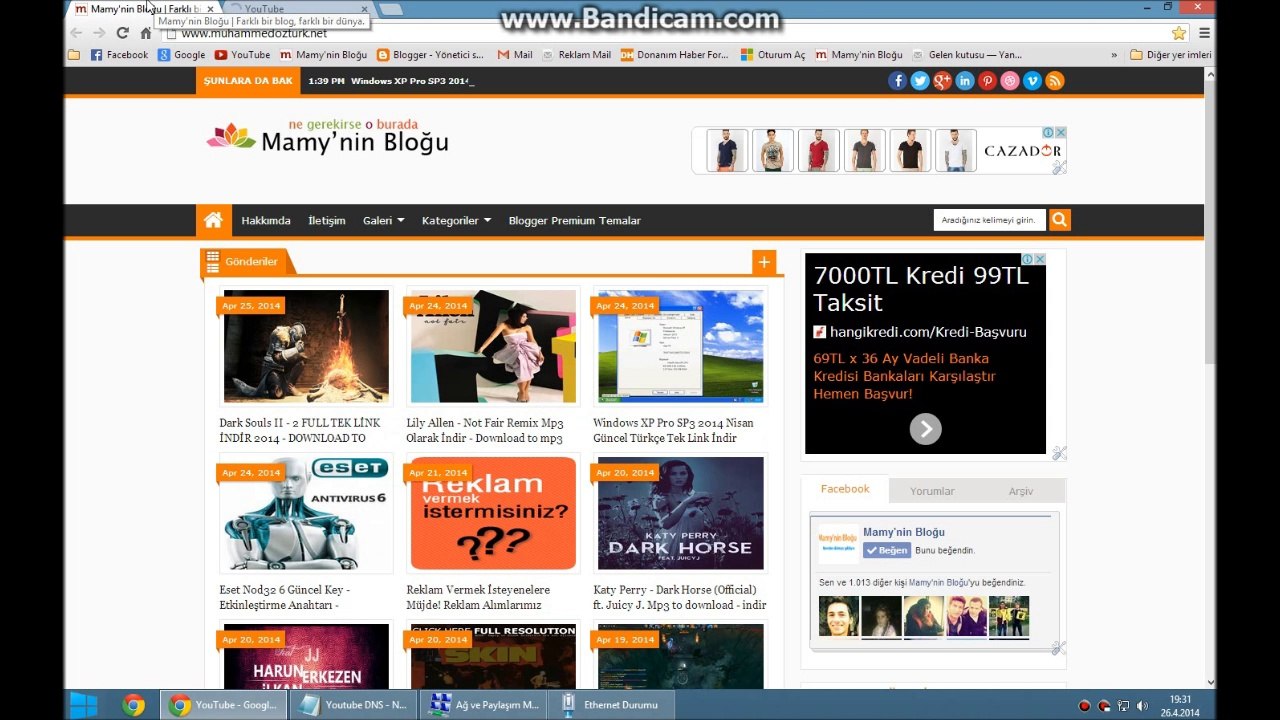Open Blogger Premium Temalar menu item

point(575,220)
